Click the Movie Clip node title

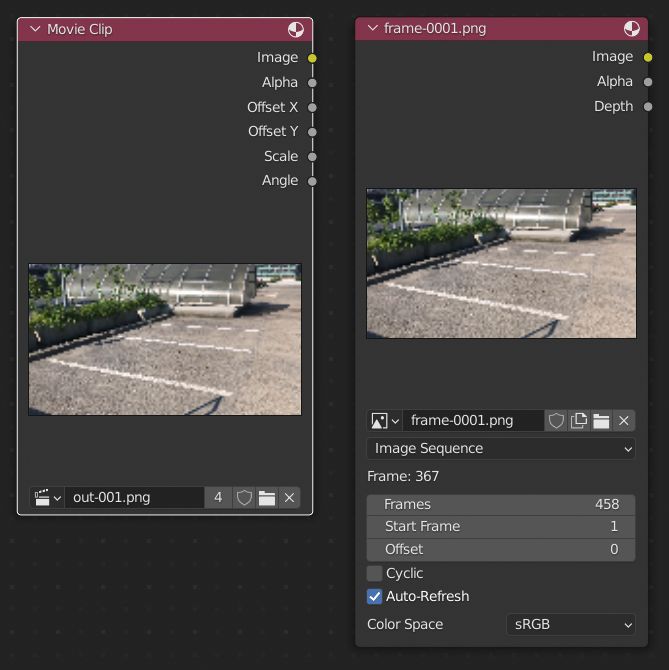80,29
